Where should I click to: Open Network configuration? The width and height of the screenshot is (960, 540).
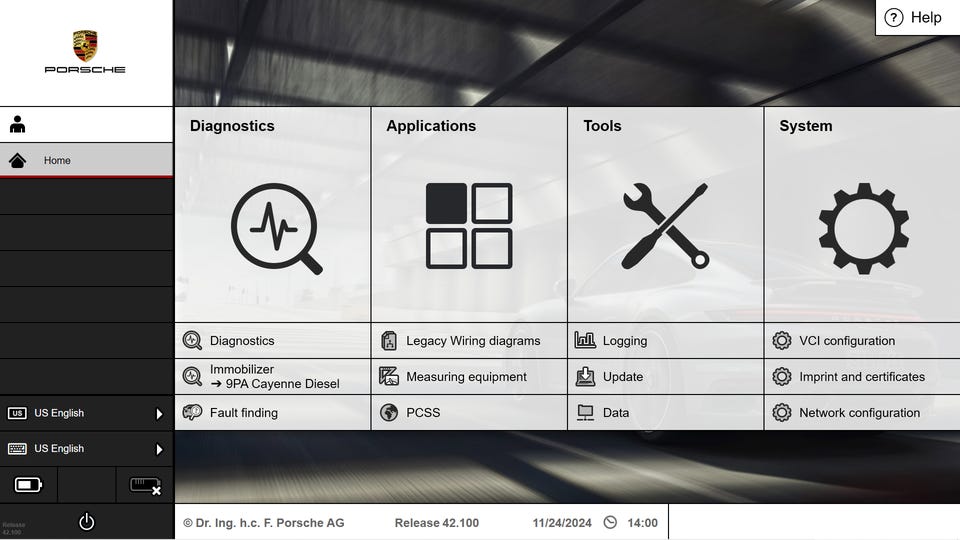pyautogui.click(x=862, y=413)
